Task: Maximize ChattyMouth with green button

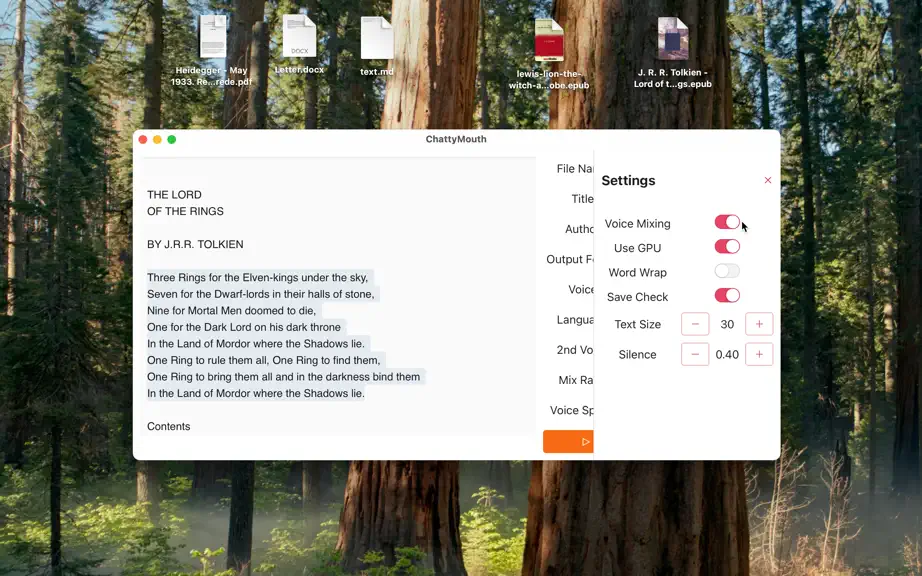Action: pos(172,139)
